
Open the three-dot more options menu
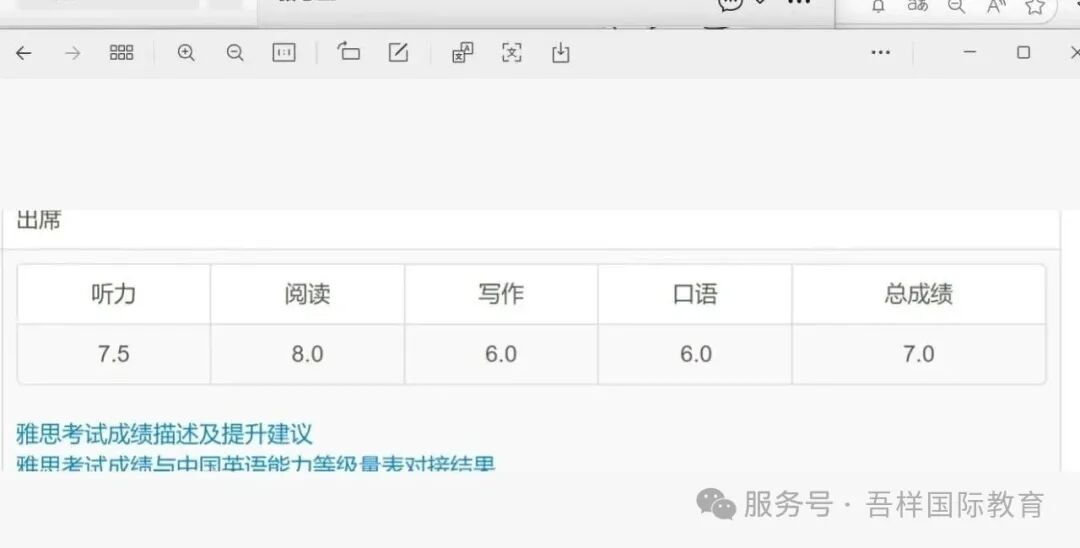pos(880,53)
